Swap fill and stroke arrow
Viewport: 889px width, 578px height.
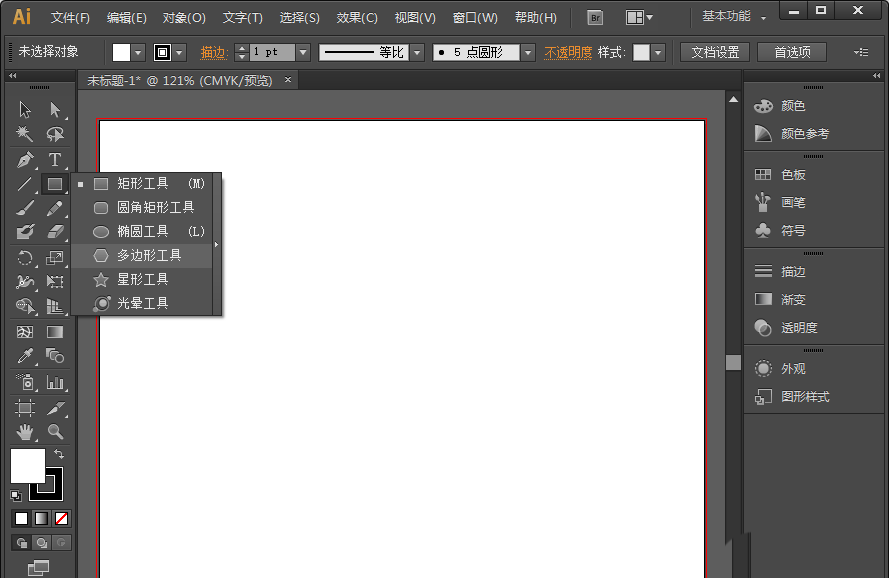tap(58, 454)
